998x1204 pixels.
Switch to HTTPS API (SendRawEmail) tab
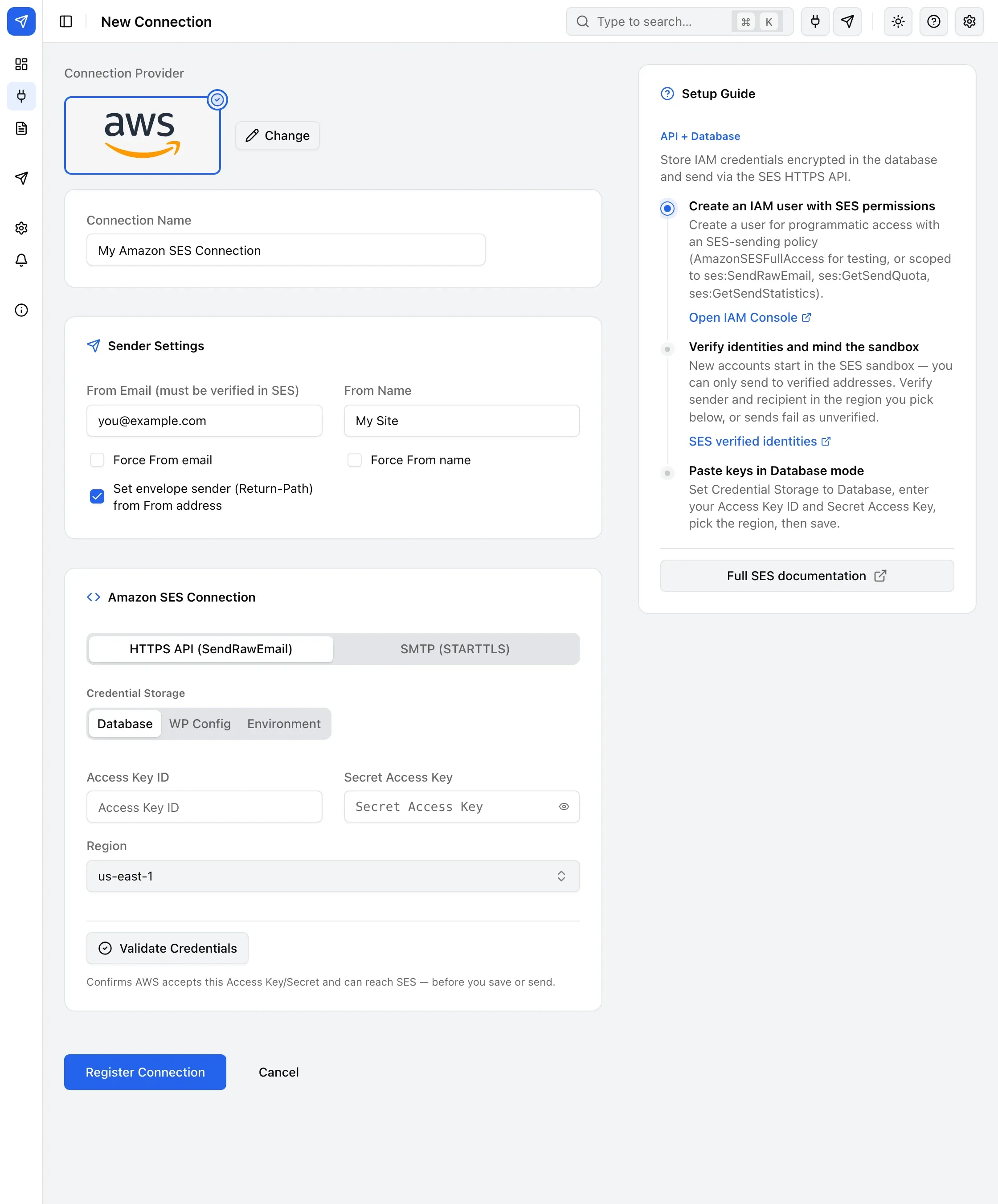click(211, 649)
